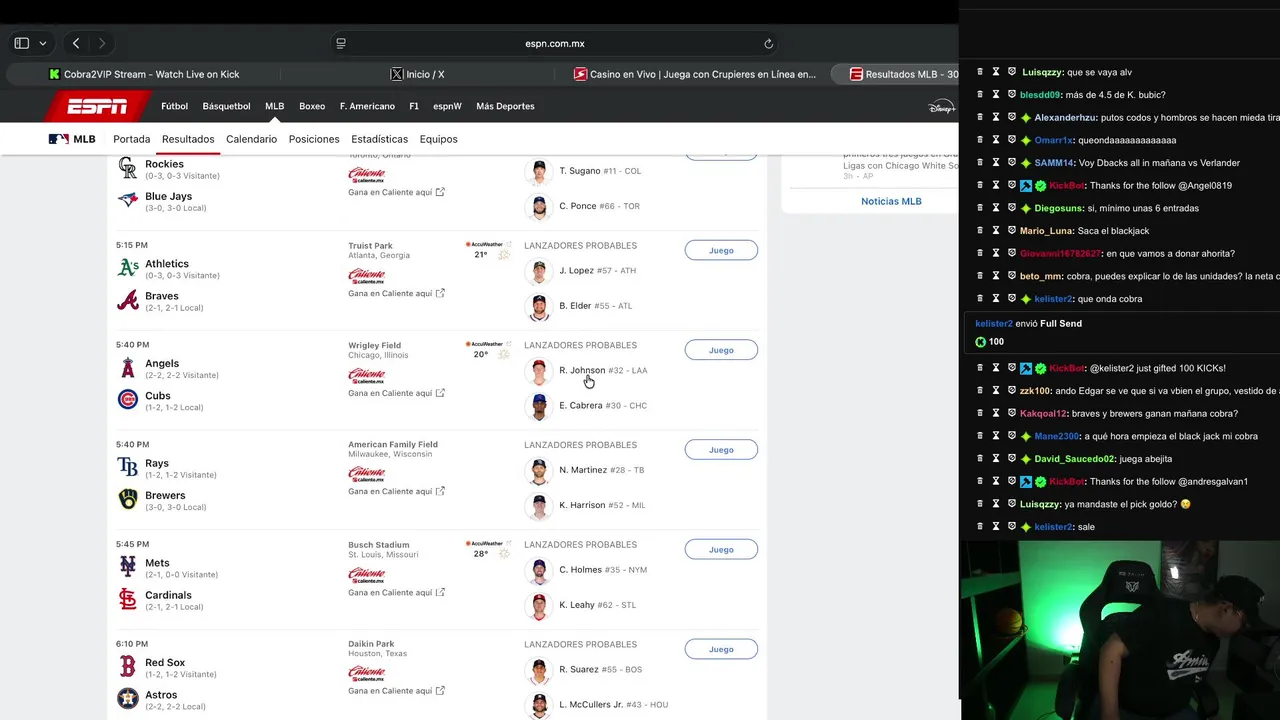Switch to the Cobra2VIP Stream Kick tab
This screenshot has height=720, width=1280.
click(145, 74)
